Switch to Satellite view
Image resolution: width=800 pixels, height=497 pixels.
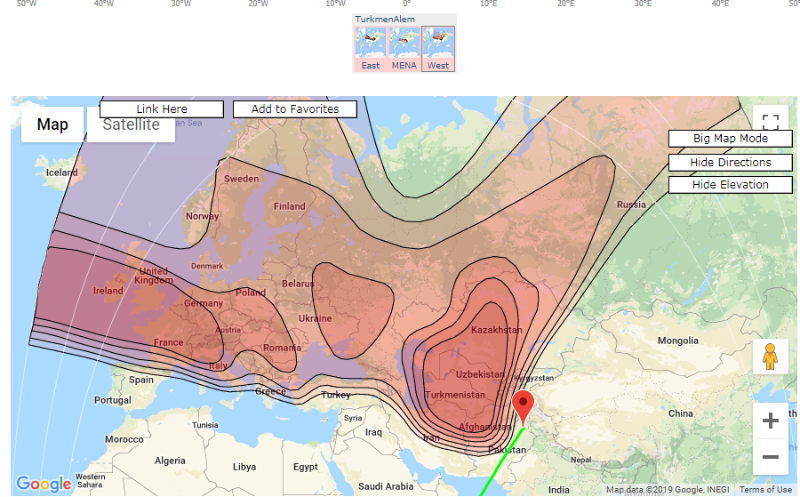131,125
